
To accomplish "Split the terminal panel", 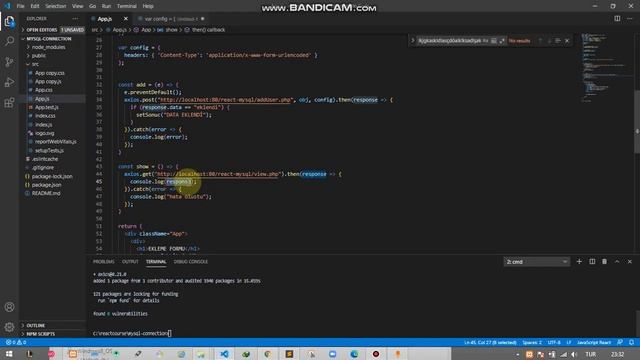I will tap(592, 262).
